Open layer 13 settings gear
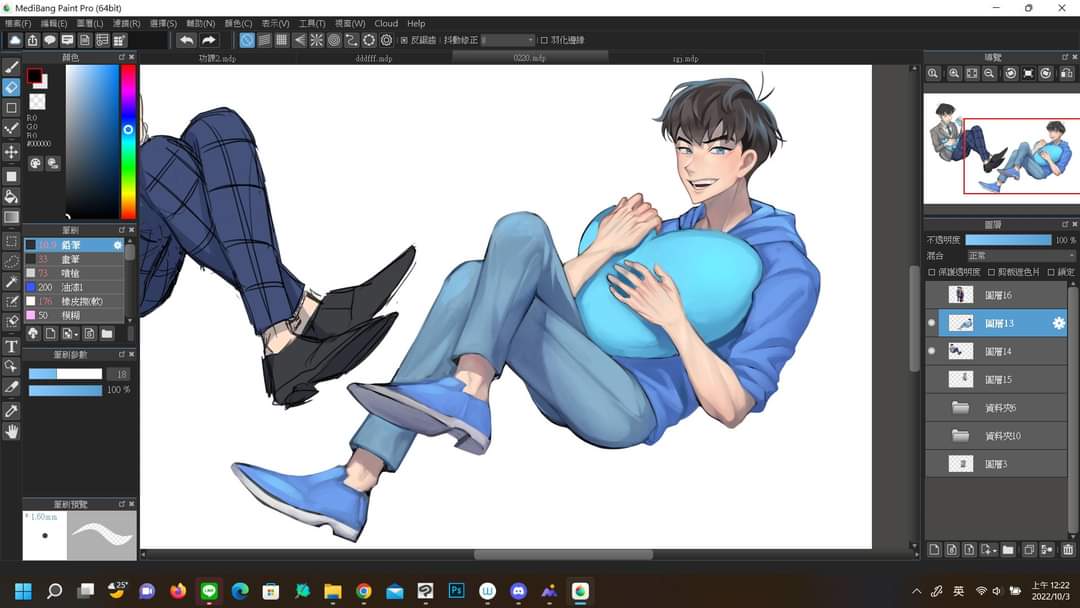 click(x=1059, y=323)
